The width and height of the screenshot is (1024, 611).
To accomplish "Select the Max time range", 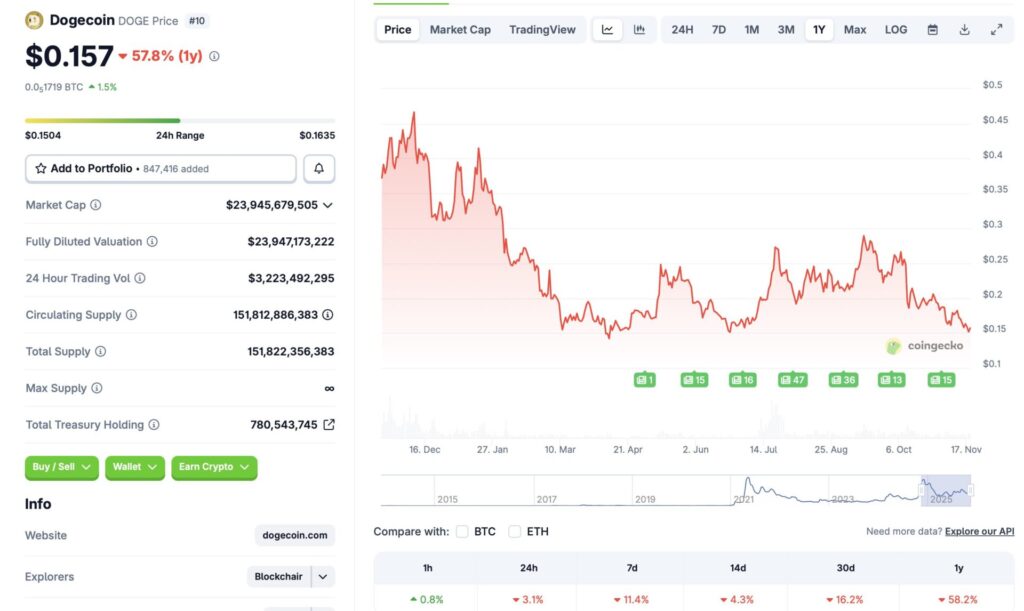I will [x=855, y=29].
